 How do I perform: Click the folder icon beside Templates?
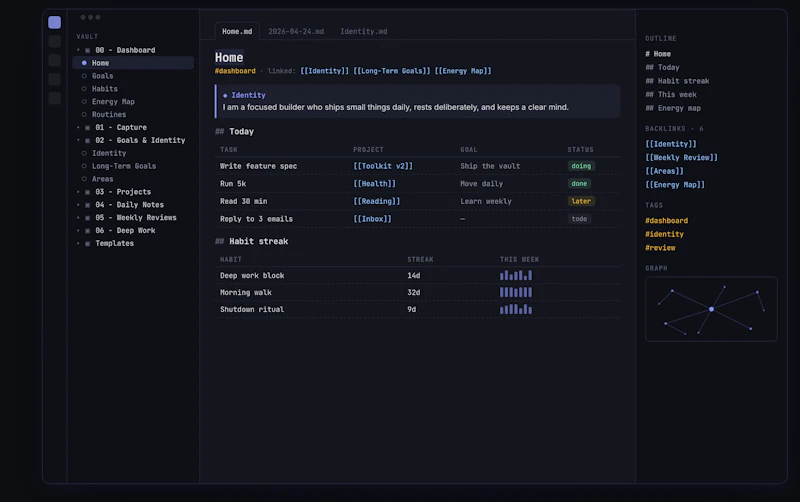(87, 244)
